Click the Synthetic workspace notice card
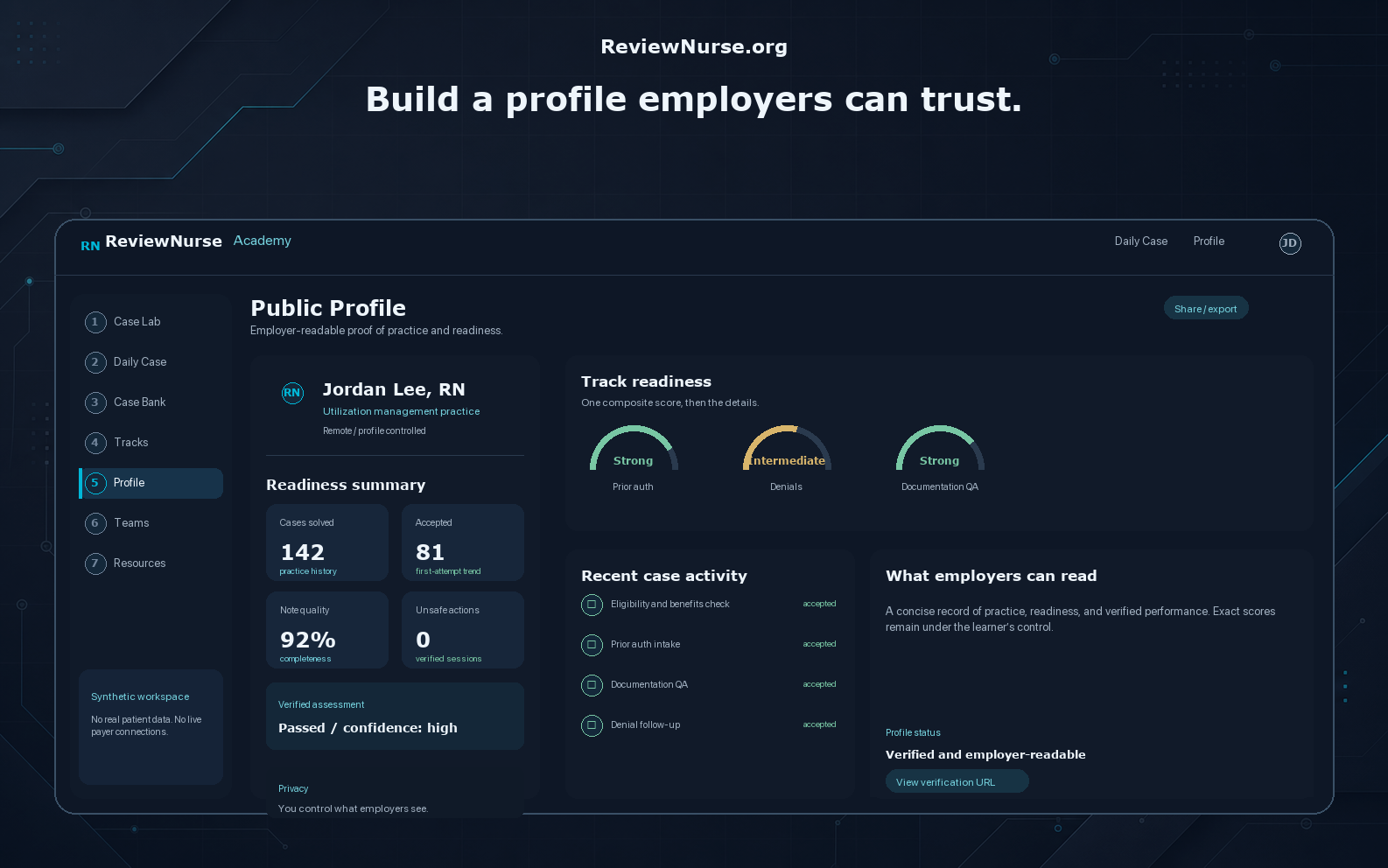The width and height of the screenshot is (1388, 868). (151, 727)
